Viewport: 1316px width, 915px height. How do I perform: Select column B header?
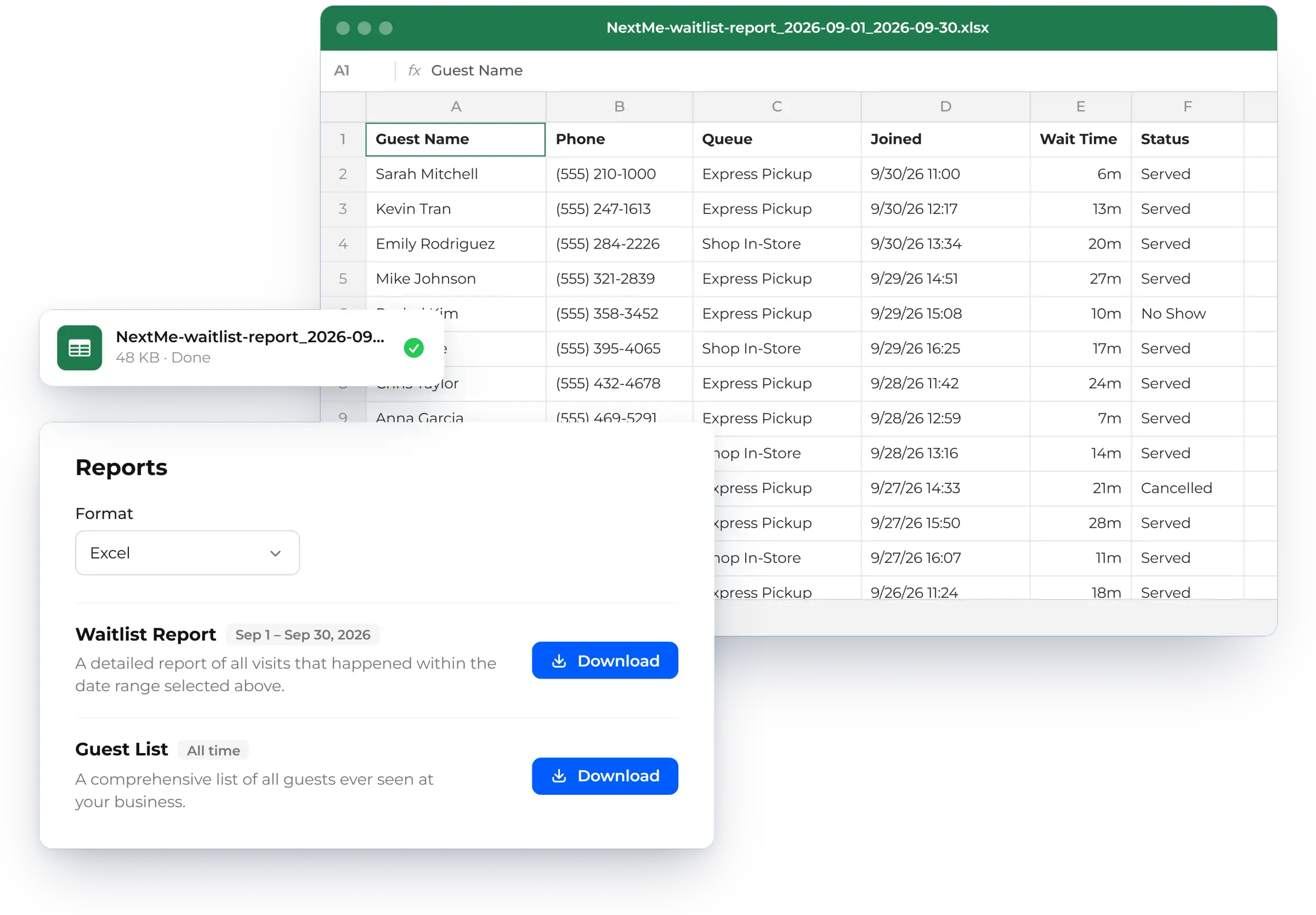[619, 106]
